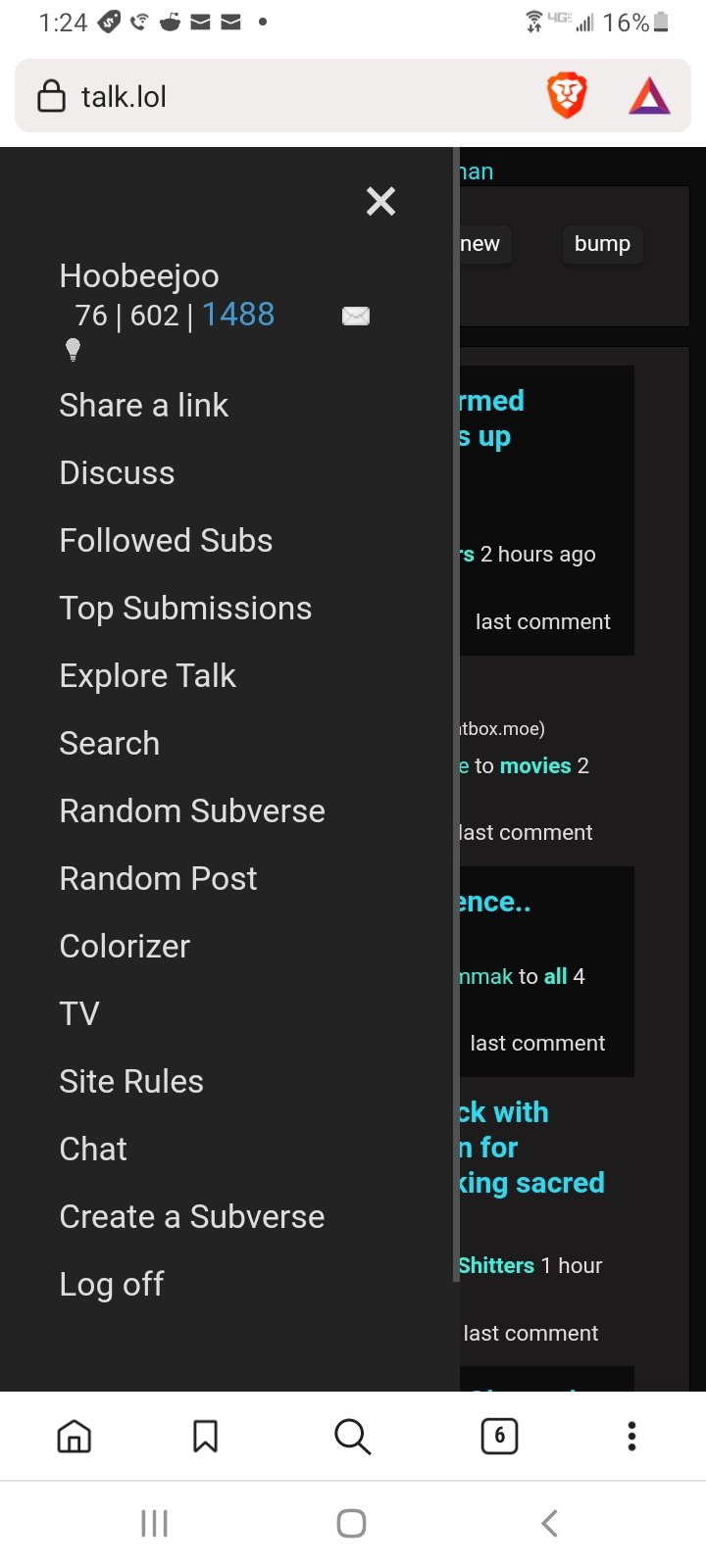
Task: Open the tab switcher showing 6
Action: (499, 1437)
